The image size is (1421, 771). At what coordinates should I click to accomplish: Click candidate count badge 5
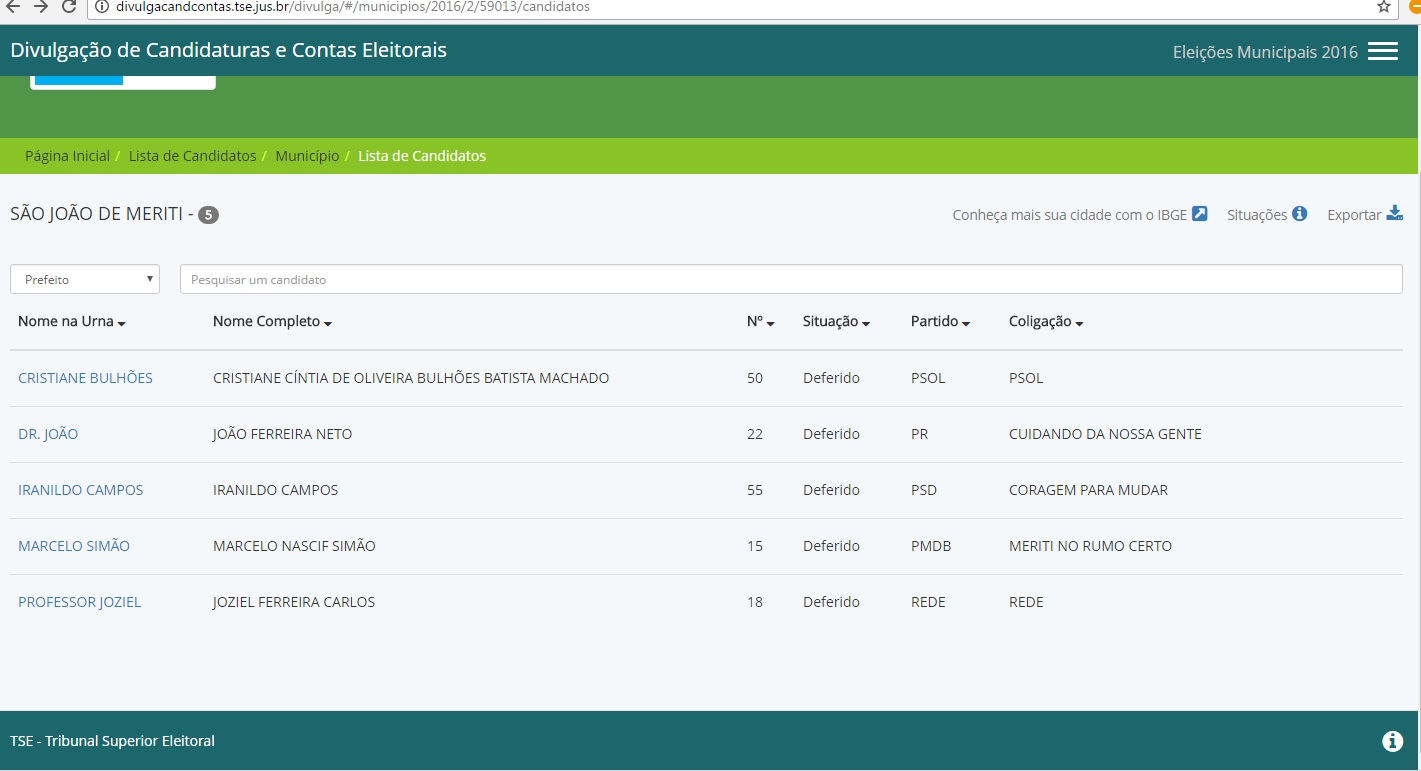point(208,214)
